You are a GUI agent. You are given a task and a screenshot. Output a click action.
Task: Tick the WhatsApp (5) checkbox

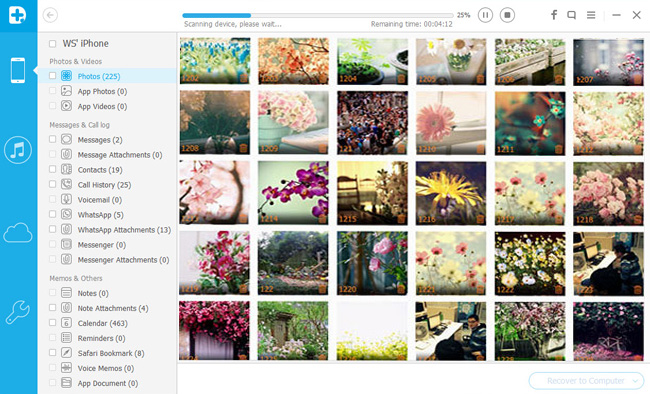(x=52, y=214)
